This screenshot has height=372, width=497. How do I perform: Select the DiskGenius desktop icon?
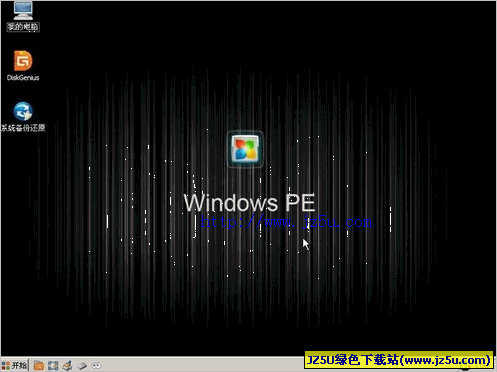pos(23,66)
